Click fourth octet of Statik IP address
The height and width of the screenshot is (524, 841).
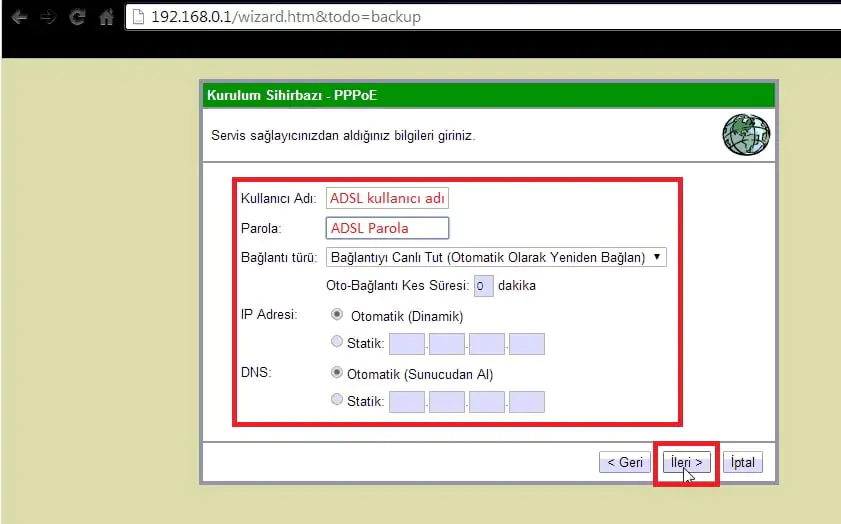(x=527, y=344)
